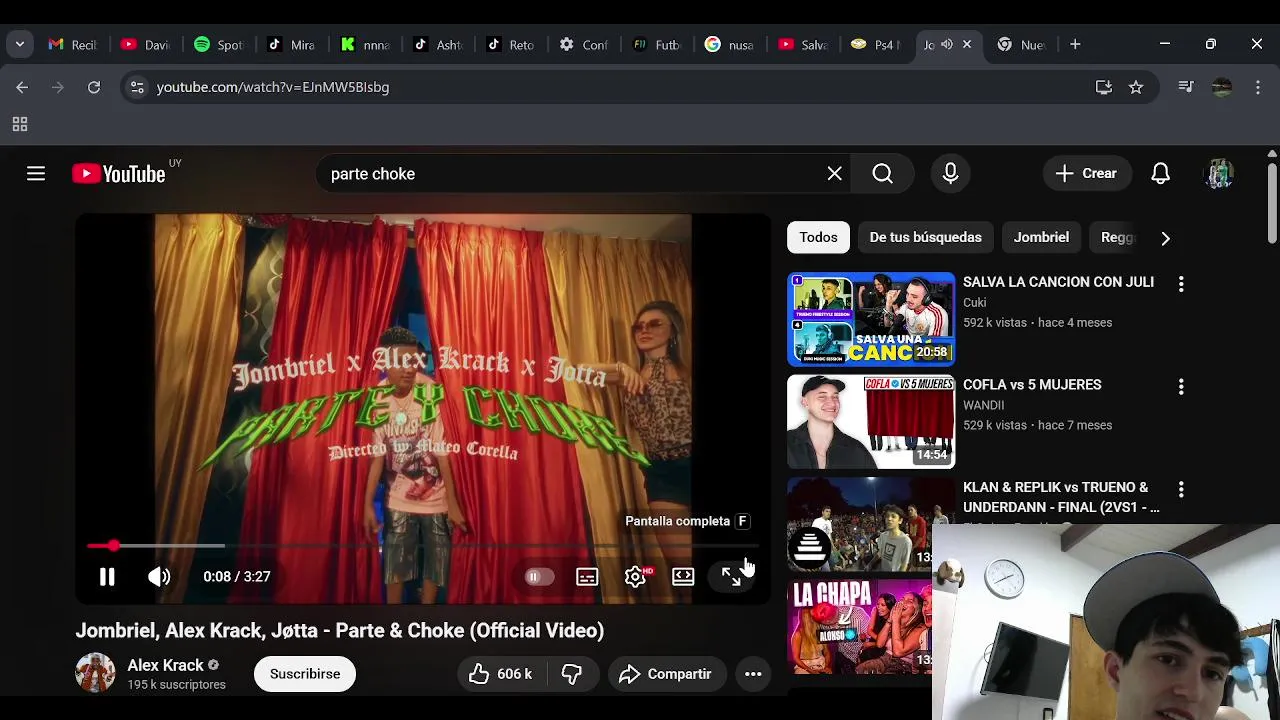The image size is (1280, 720).
Task: Open the Crear upload menu
Action: 1086,174
